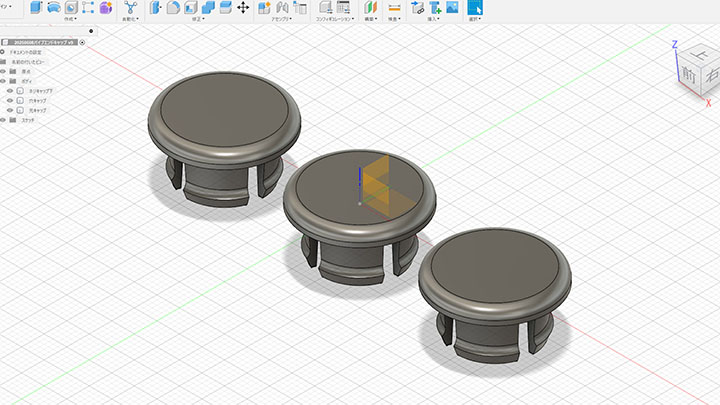Click the 上 (Top) face of ViewCube
This screenshot has height=405, width=720.
pyautogui.click(x=702, y=54)
